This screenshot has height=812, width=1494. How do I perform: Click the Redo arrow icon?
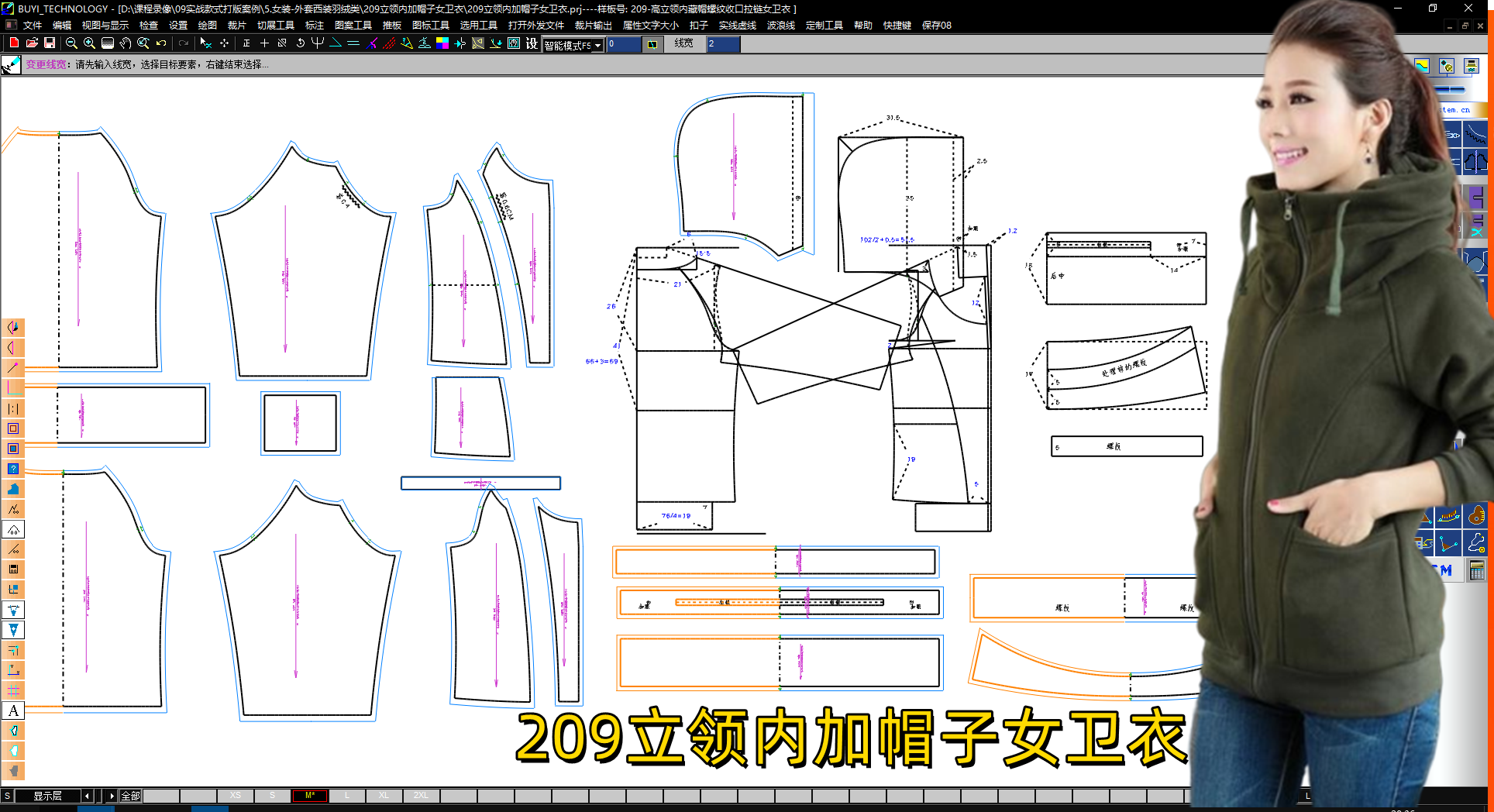click(184, 43)
